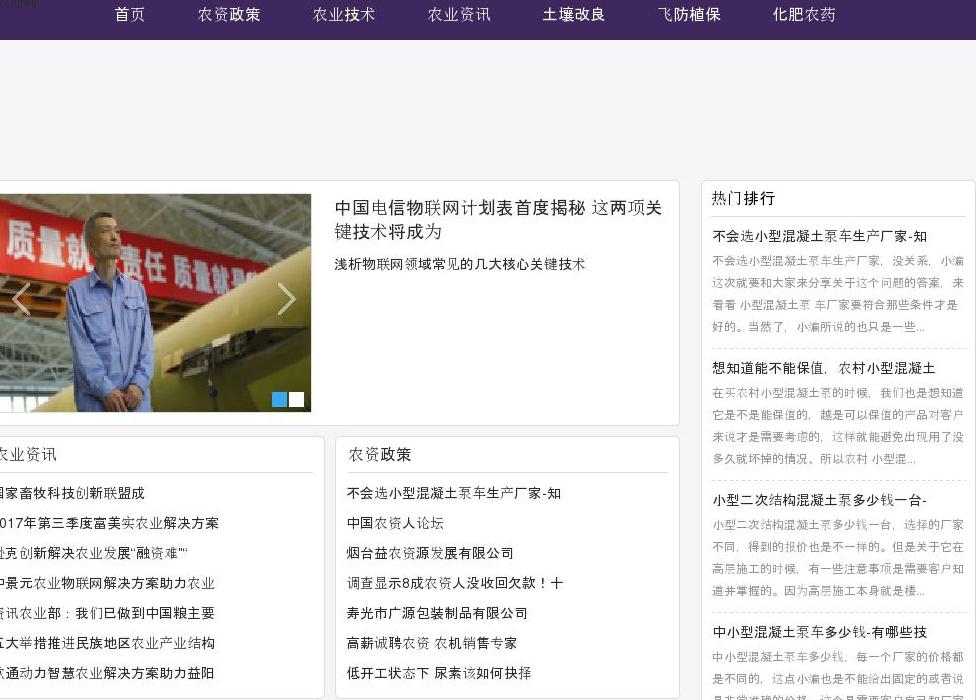Open list item 调查显示8成农资人没收回欠款
The image size is (976, 700).
tap(455, 583)
